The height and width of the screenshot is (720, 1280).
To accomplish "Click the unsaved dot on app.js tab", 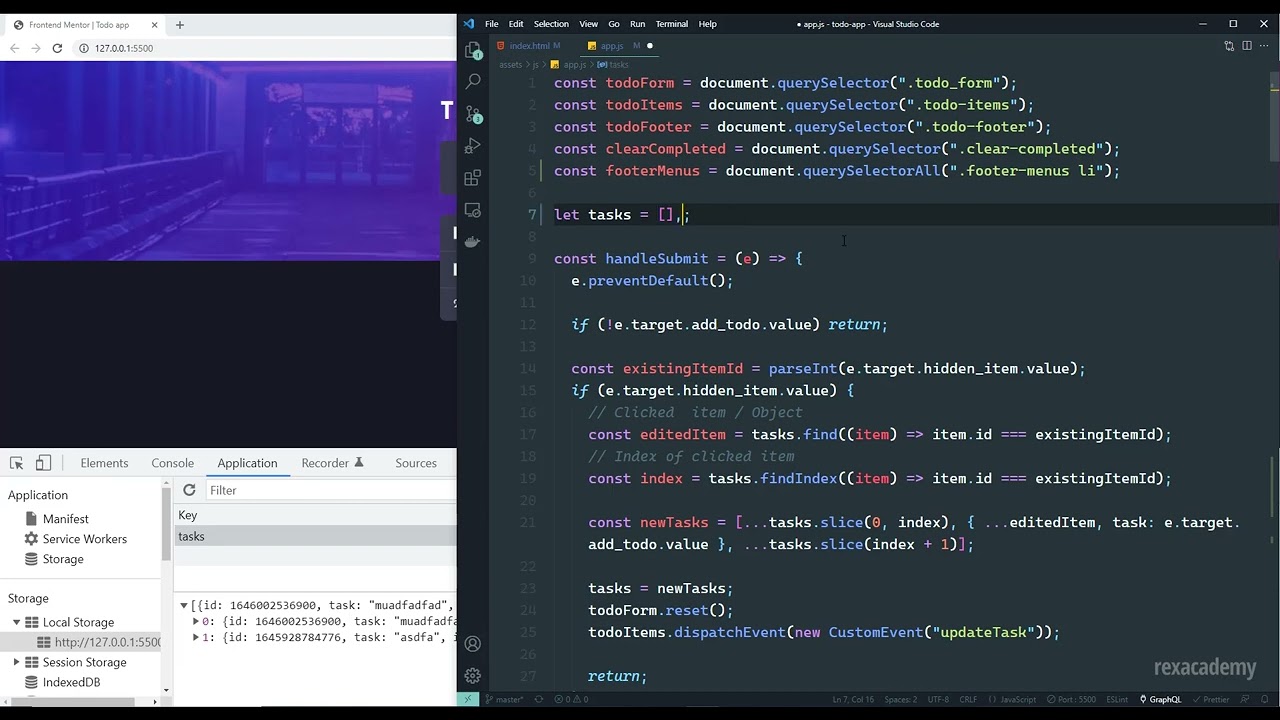I will [x=650, y=46].
